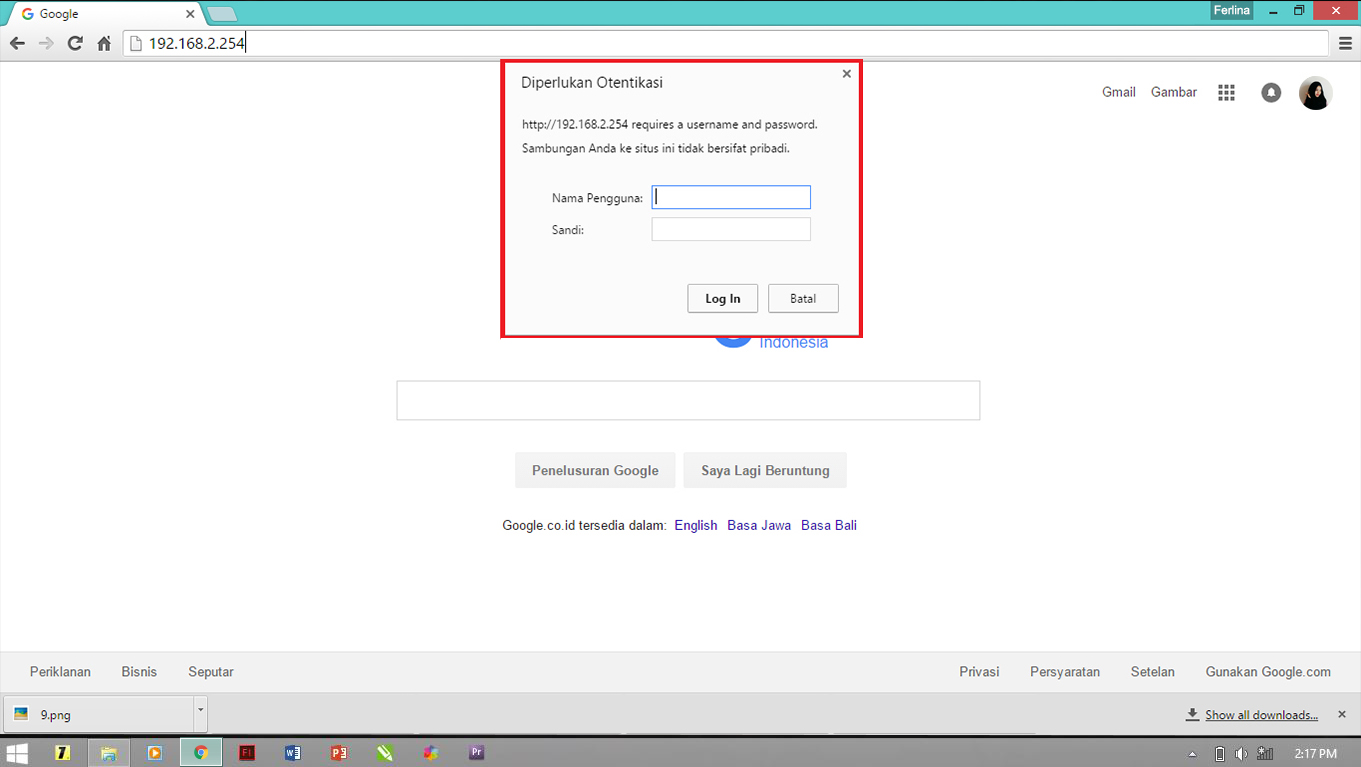Switch language to Basa Bali
Image resolution: width=1361 pixels, height=767 pixels.
(x=829, y=525)
